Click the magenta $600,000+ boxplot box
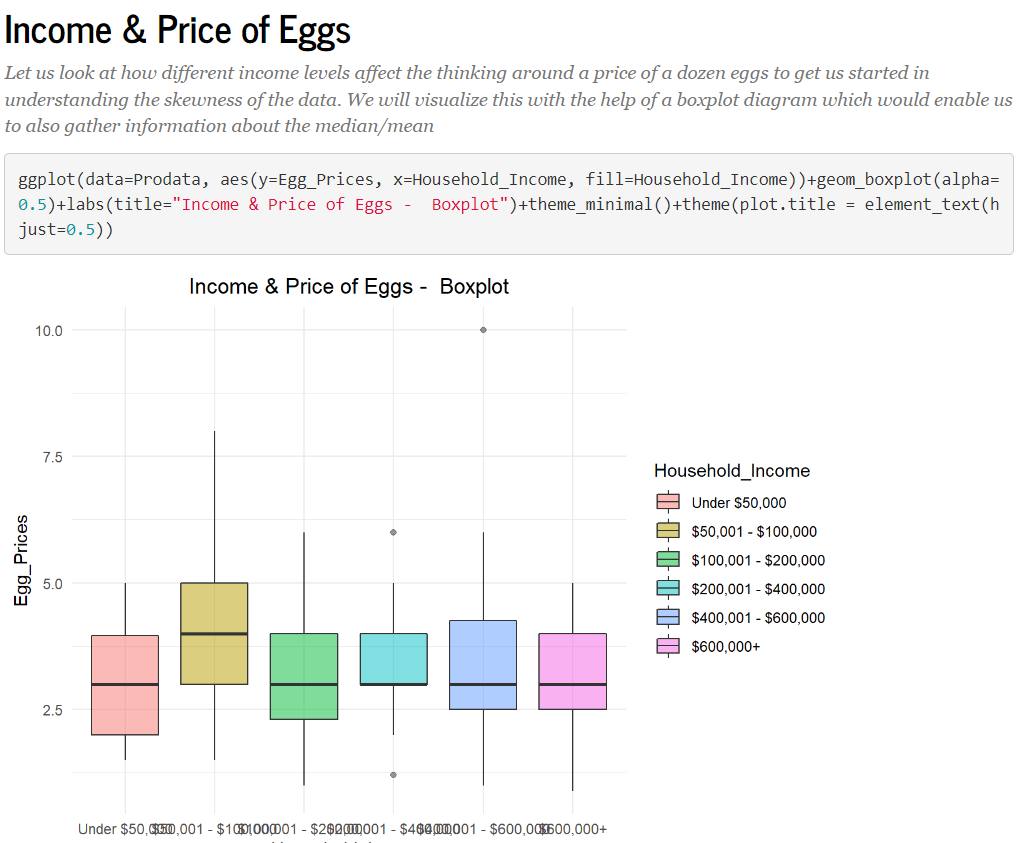The width and height of the screenshot is (1027, 843). (x=572, y=671)
